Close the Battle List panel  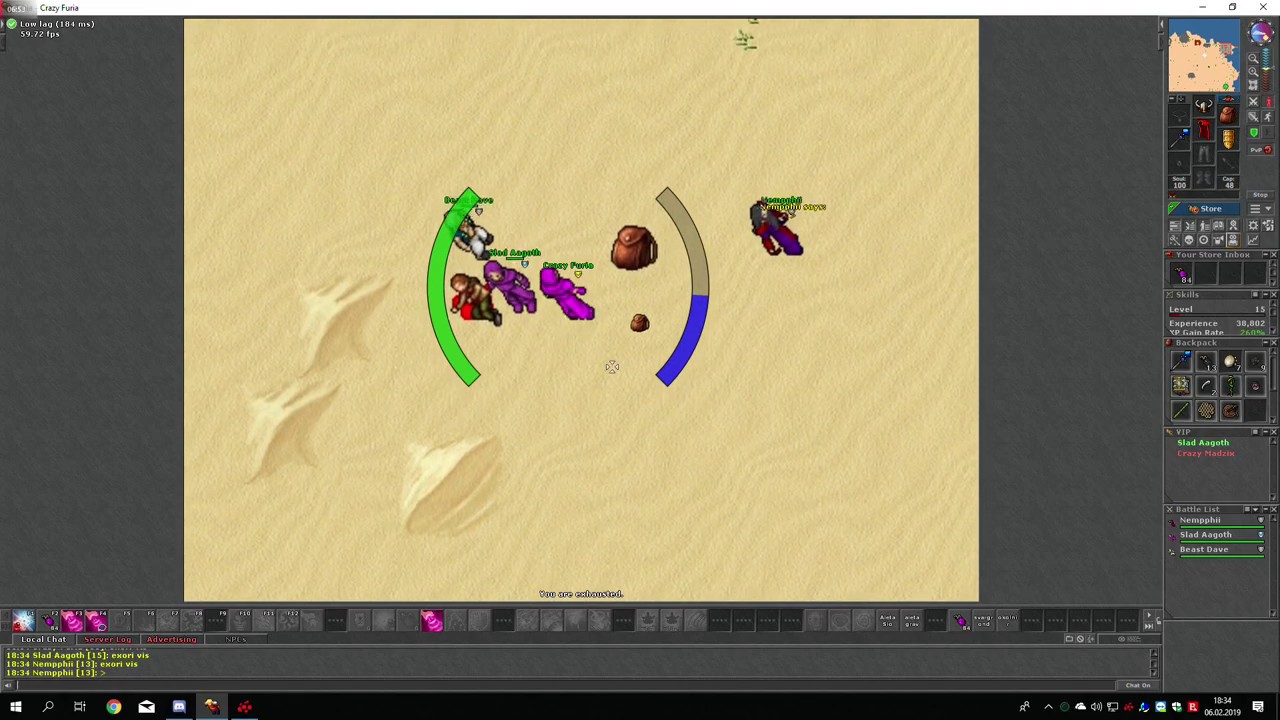[x=1273, y=510]
